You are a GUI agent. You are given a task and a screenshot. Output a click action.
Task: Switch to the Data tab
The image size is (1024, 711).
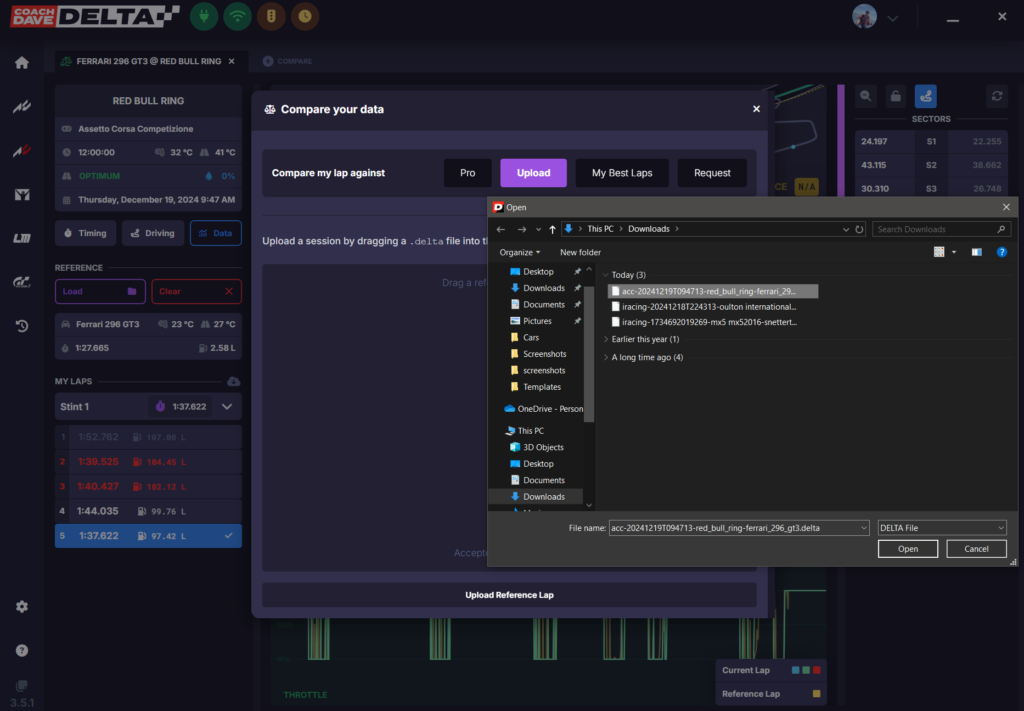click(x=216, y=233)
